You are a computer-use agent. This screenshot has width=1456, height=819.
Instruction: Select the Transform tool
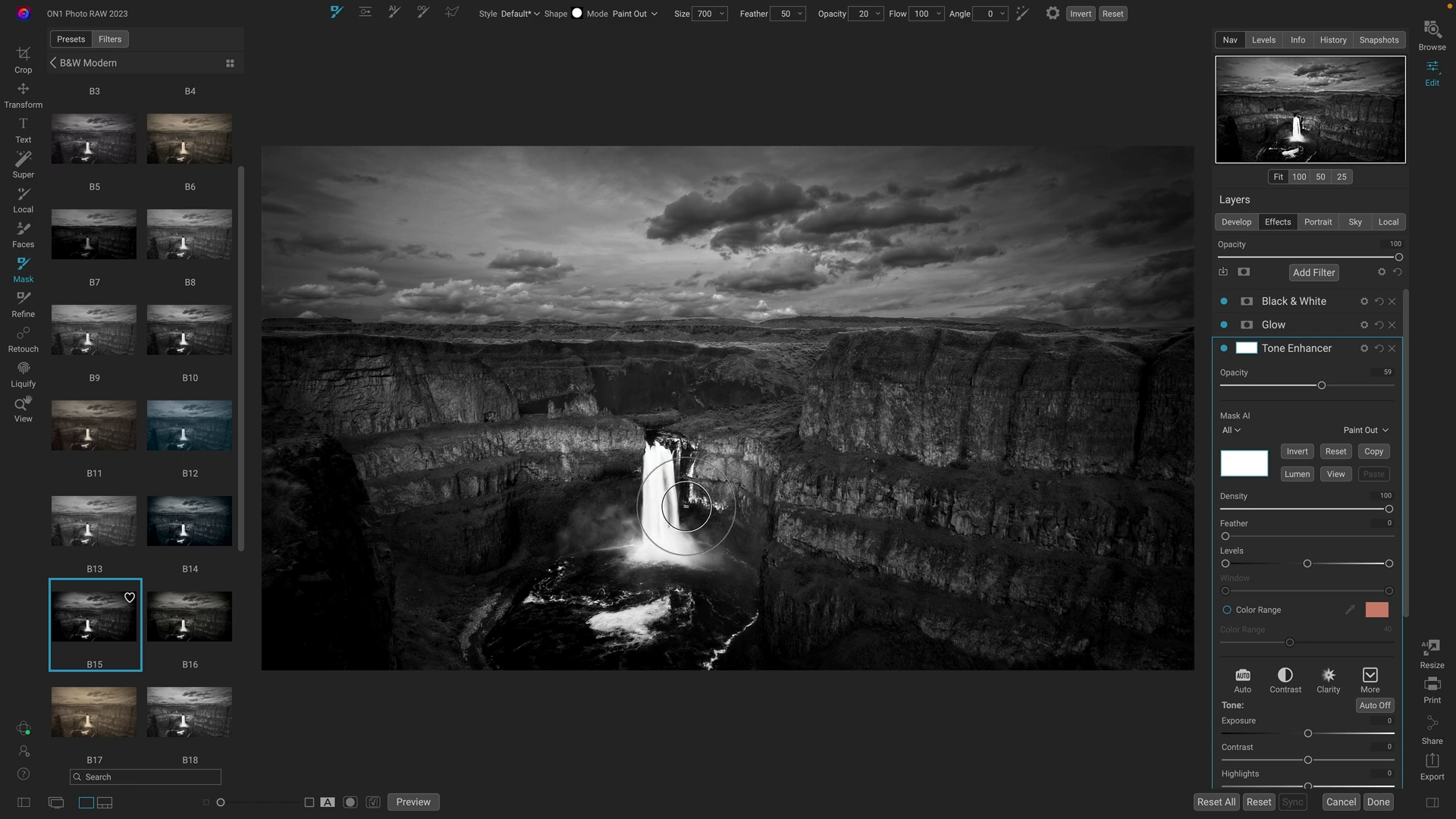[24, 89]
